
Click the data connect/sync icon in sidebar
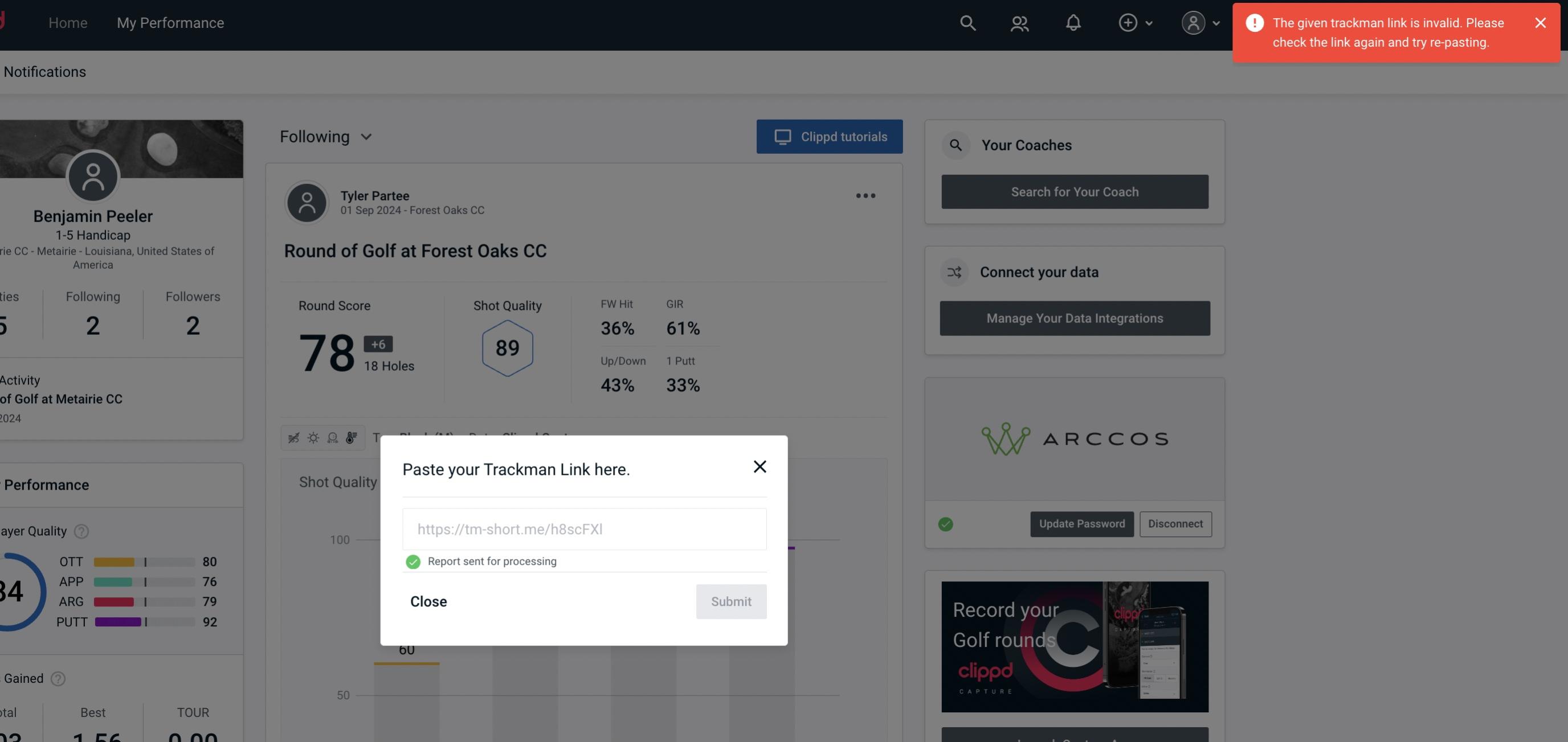954,272
